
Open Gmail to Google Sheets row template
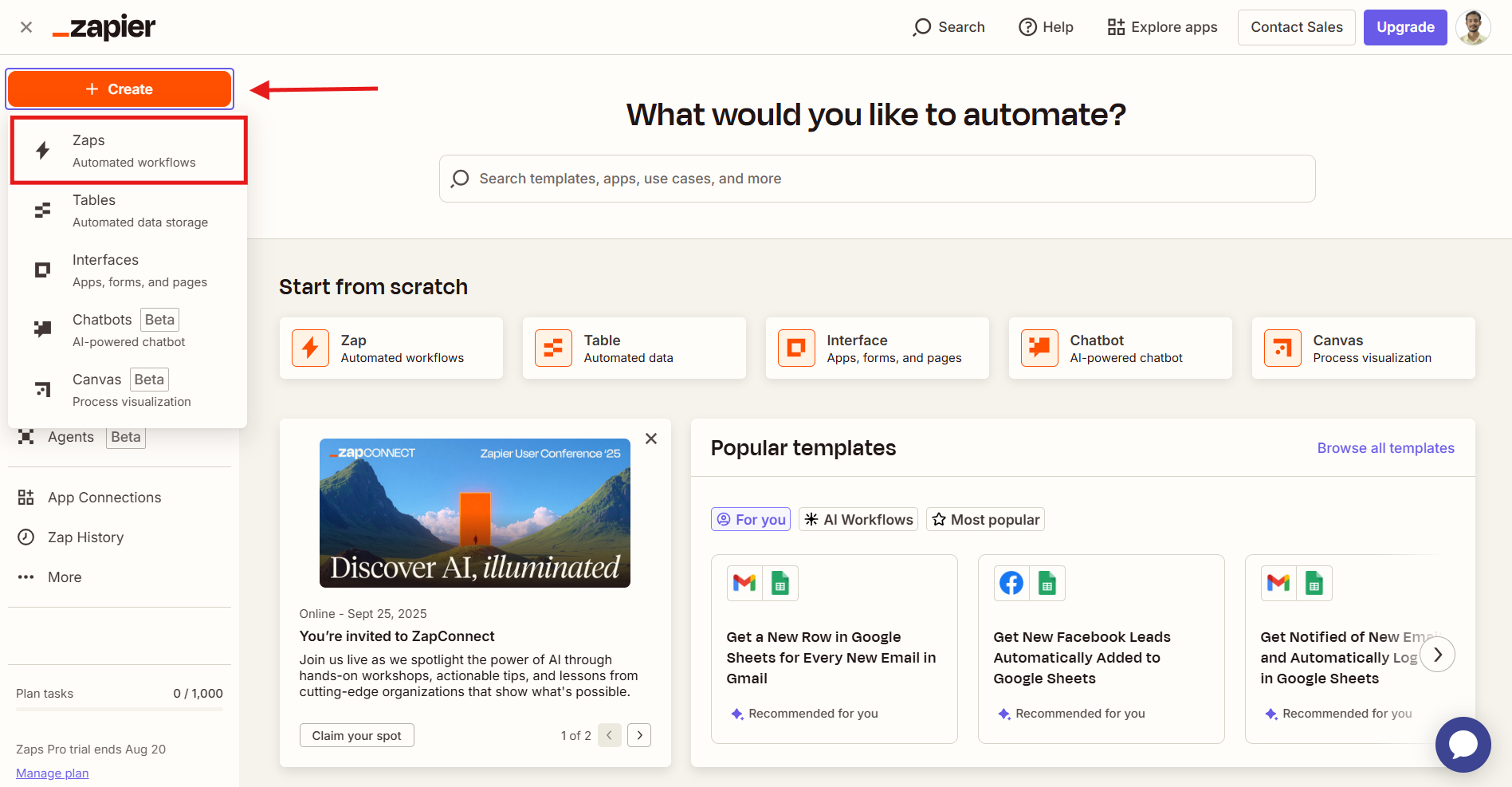click(x=835, y=649)
